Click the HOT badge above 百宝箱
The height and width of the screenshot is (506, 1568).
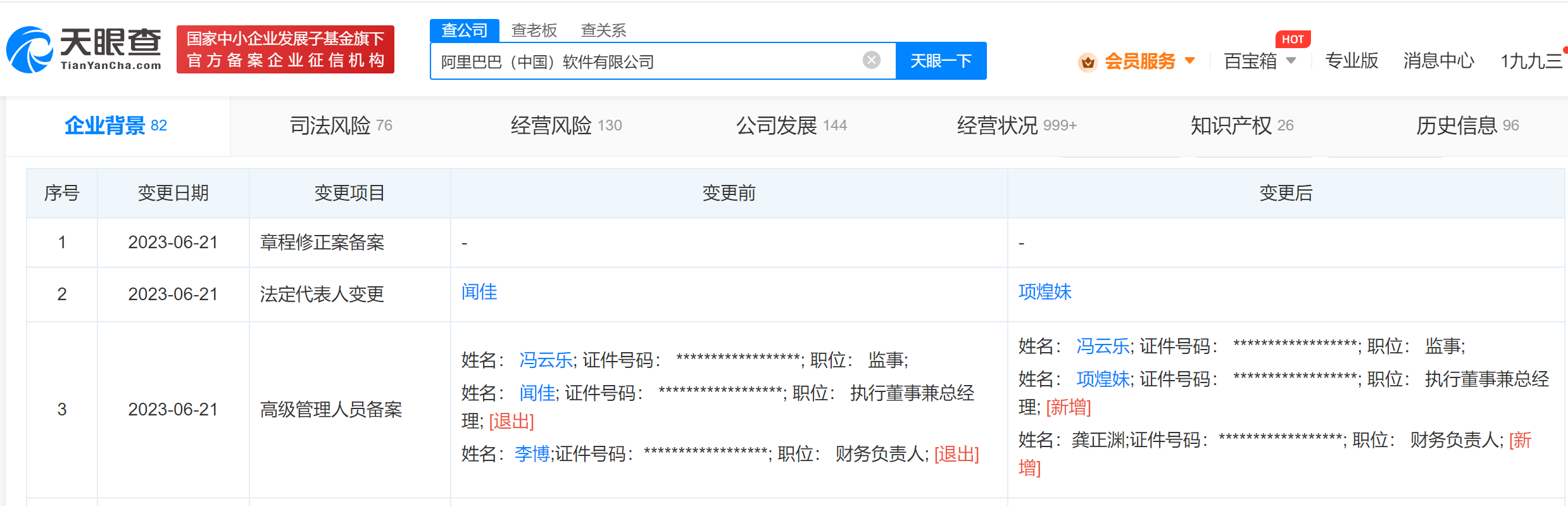click(x=1293, y=39)
